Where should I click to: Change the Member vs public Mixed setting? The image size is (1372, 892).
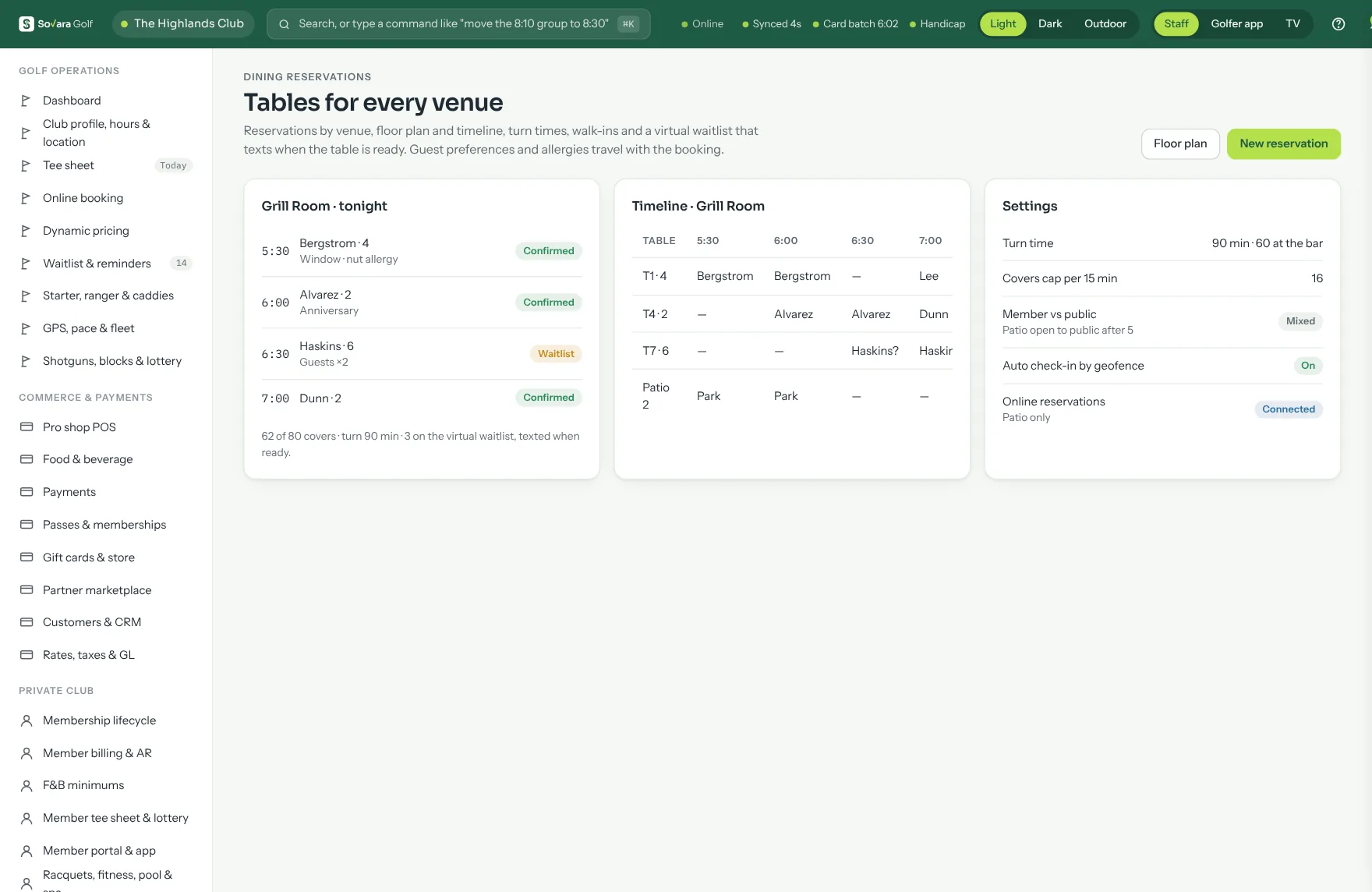coord(1300,321)
